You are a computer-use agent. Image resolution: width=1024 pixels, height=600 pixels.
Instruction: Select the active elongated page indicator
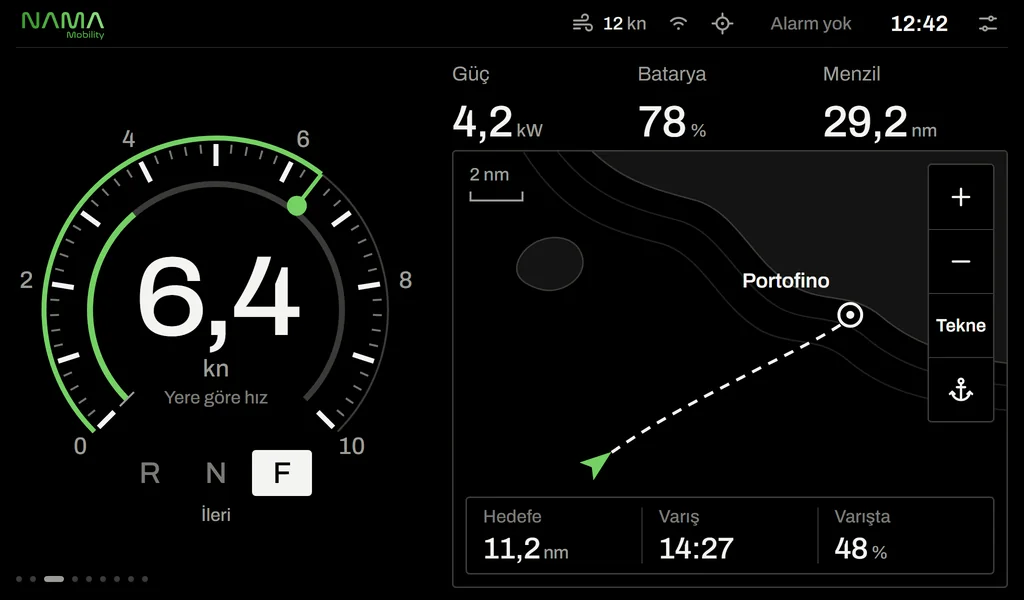[54, 579]
